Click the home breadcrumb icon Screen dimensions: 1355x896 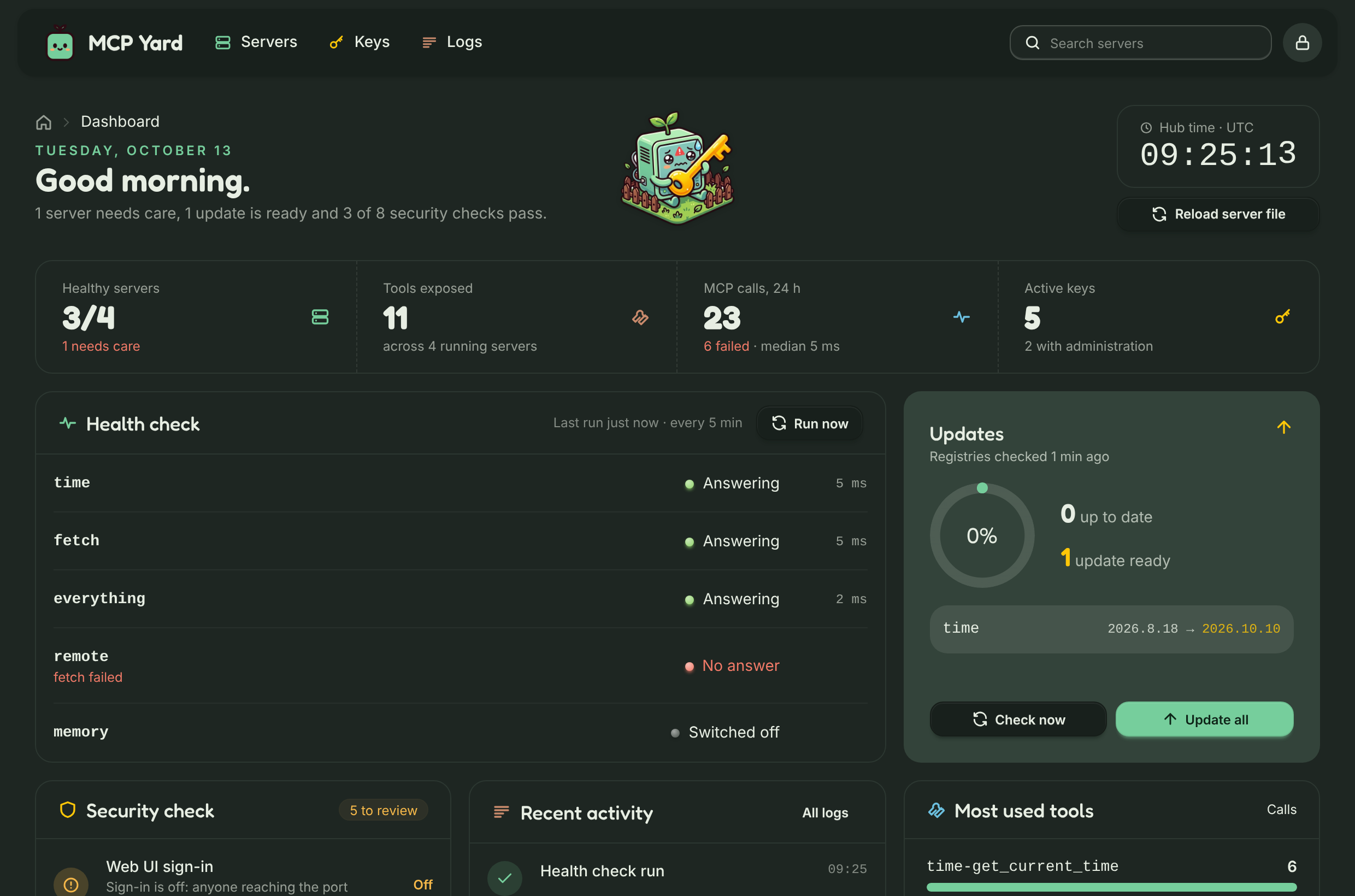[44, 122]
